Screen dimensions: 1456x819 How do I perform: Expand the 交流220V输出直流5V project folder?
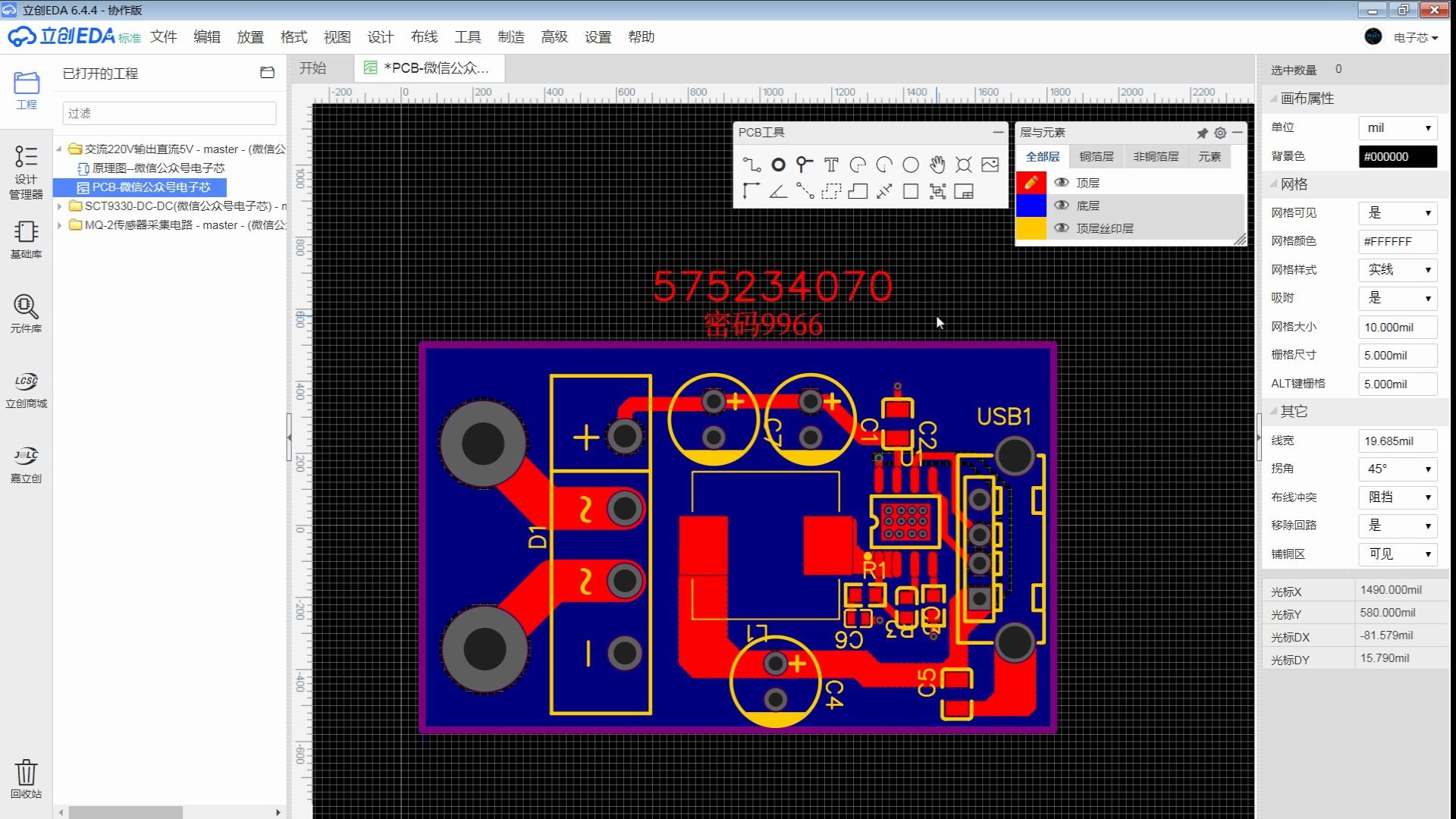[x=59, y=149]
